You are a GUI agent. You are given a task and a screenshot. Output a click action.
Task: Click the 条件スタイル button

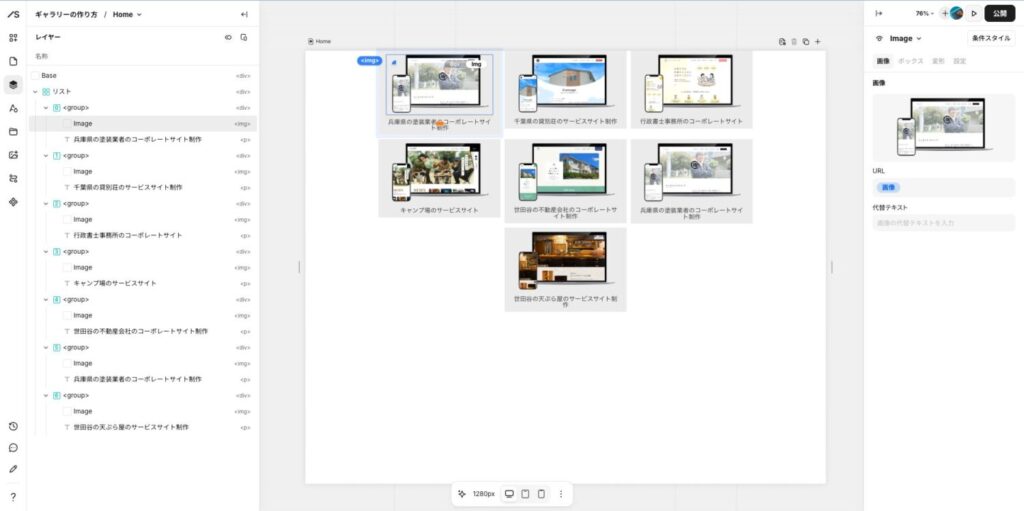[x=991, y=38]
